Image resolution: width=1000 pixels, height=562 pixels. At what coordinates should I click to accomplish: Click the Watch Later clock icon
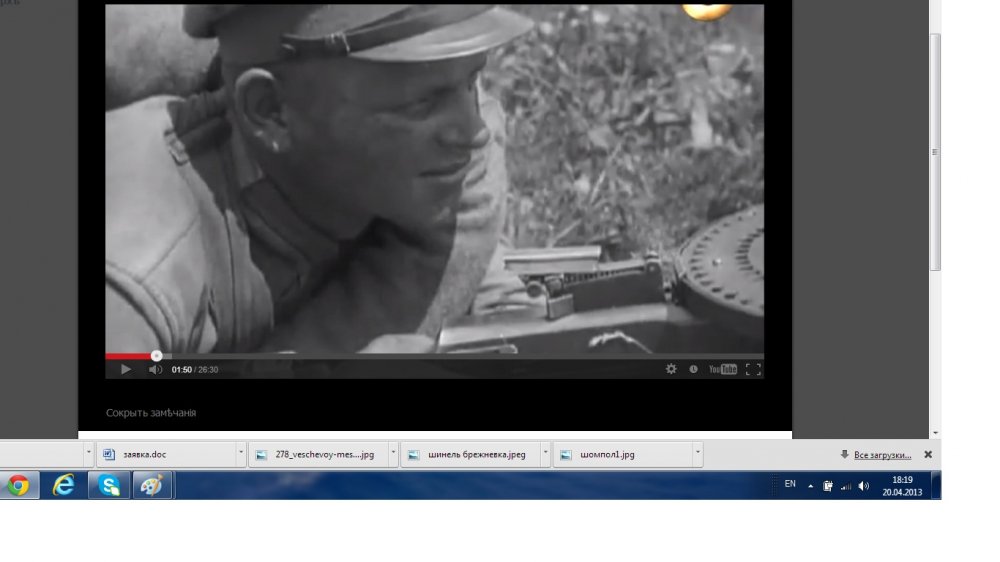(693, 369)
